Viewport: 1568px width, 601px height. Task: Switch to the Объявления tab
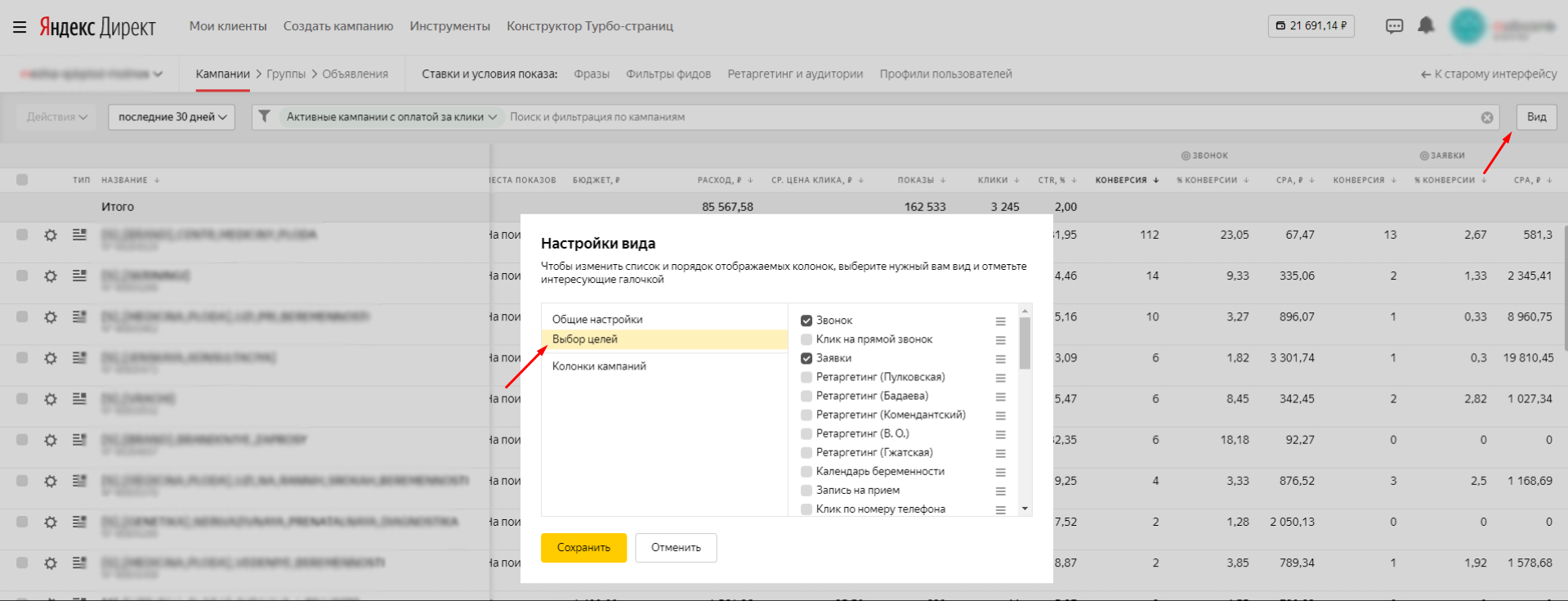coord(355,74)
